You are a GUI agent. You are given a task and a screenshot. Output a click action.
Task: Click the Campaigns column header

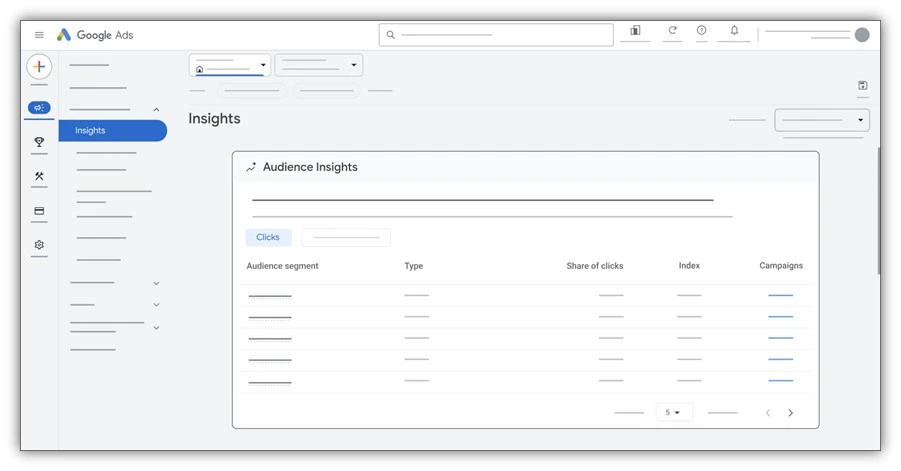click(x=781, y=265)
